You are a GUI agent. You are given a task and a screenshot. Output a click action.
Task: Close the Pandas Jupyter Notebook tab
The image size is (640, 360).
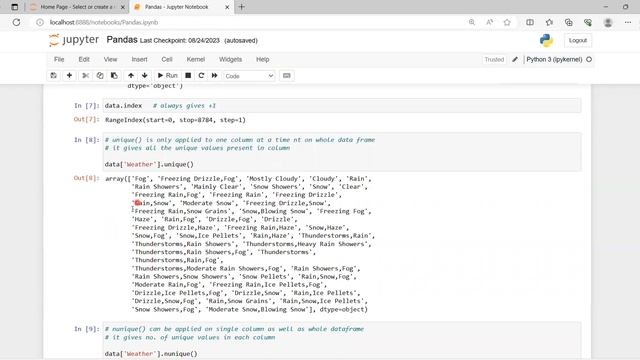pyautogui.click(x=227, y=7)
